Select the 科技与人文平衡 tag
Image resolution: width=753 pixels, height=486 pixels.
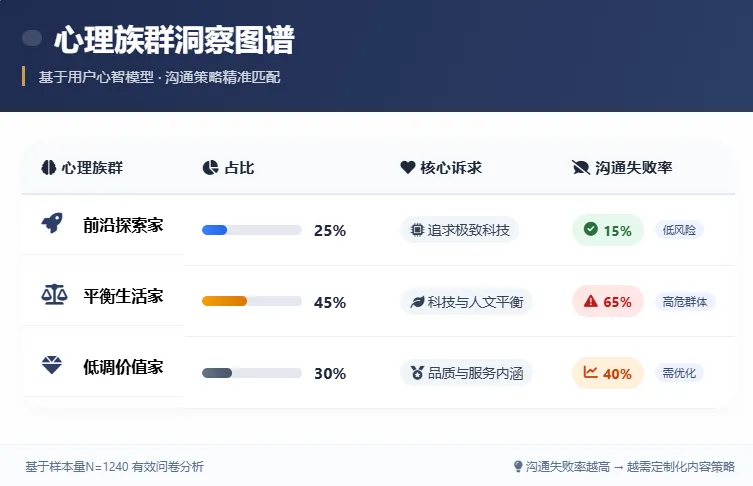[465, 301]
